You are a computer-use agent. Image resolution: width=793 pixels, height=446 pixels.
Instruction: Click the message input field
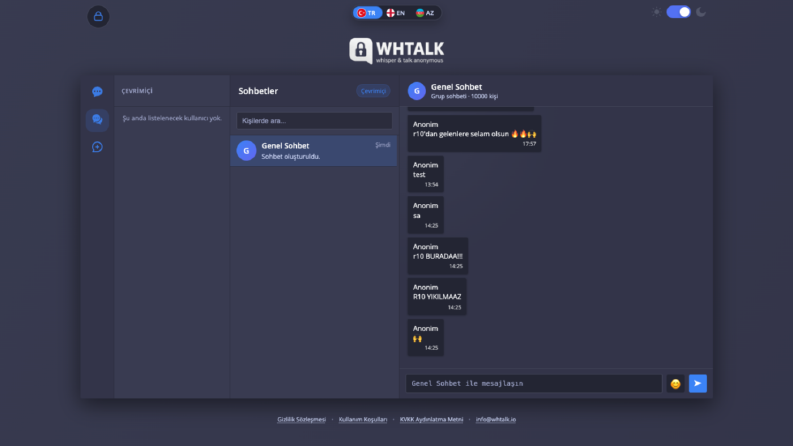pos(534,383)
